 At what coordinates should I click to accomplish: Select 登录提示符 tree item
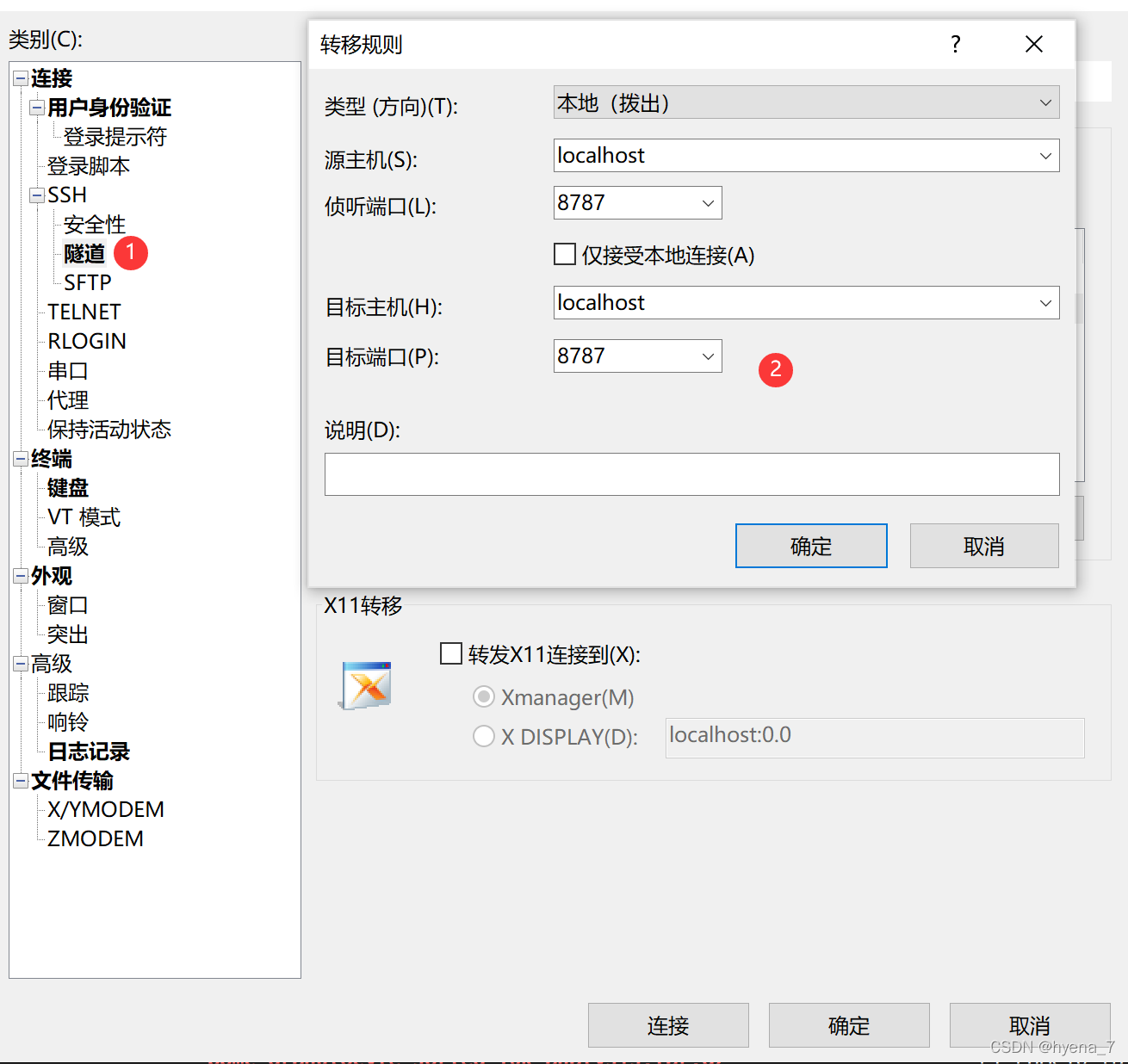point(115,137)
